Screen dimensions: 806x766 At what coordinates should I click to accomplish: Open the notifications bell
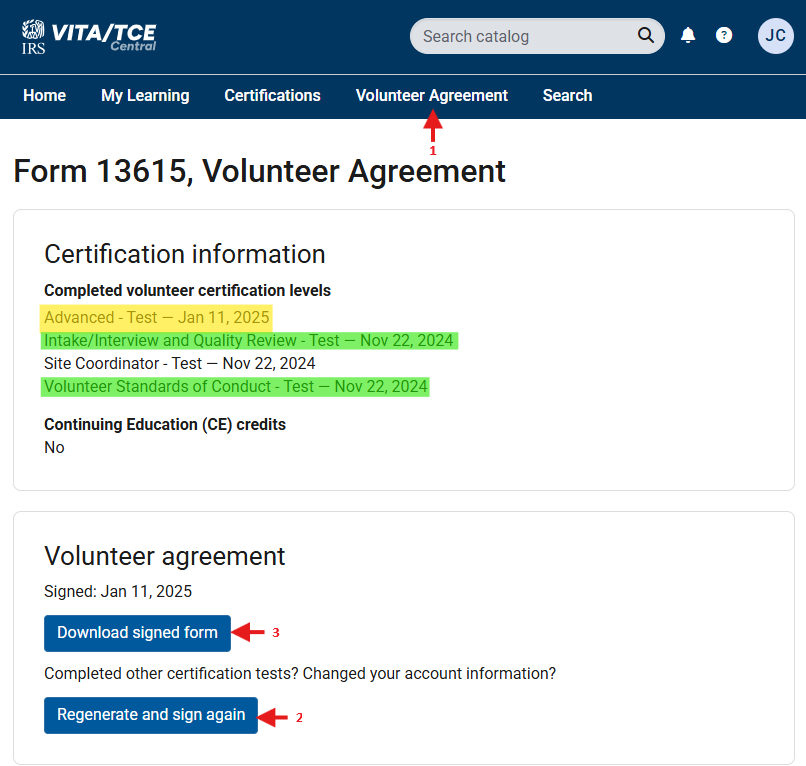pos(688,35)
